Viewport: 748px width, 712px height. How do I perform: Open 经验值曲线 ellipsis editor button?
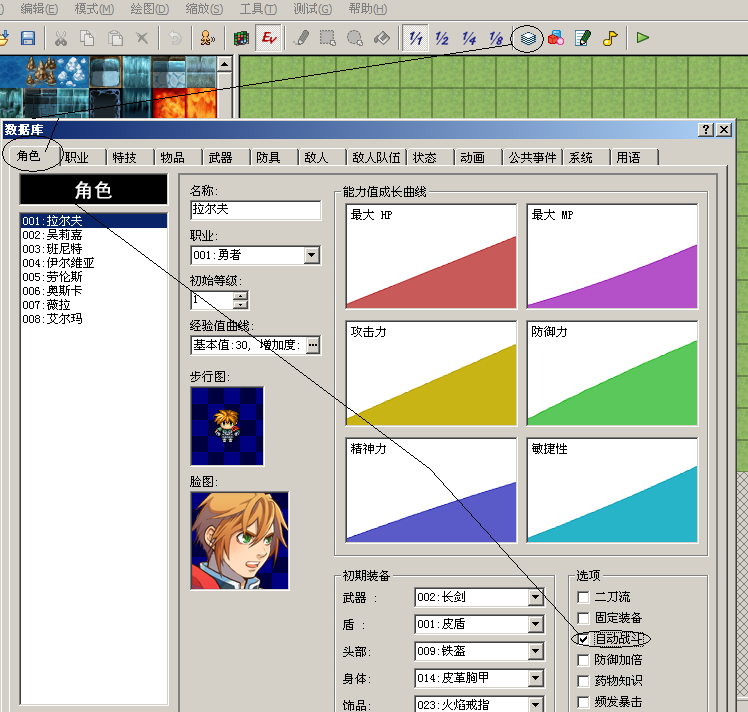click(312, 345)
